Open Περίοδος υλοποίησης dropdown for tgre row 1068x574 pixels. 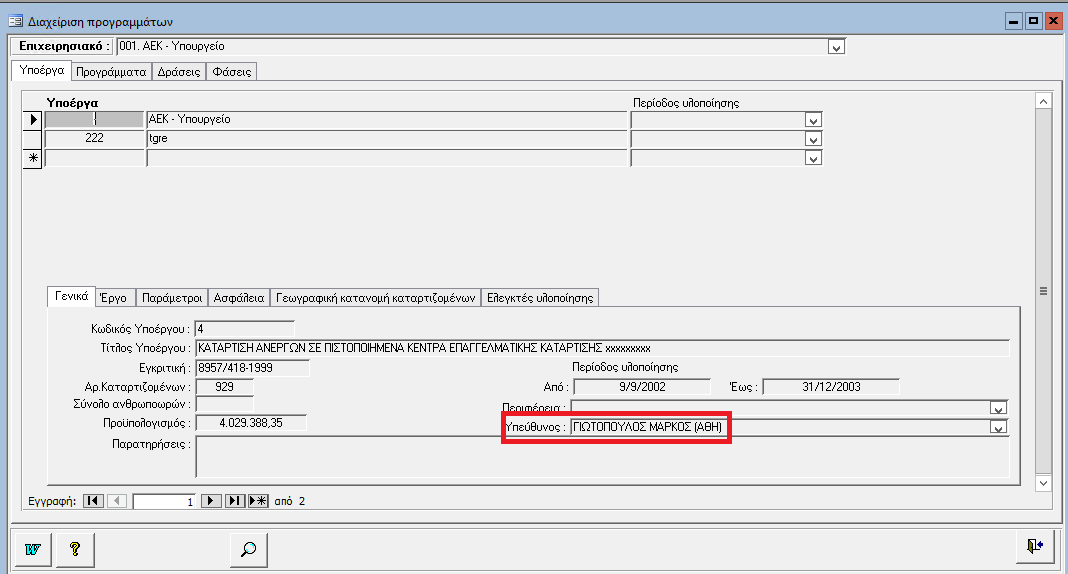coord(813,139)
